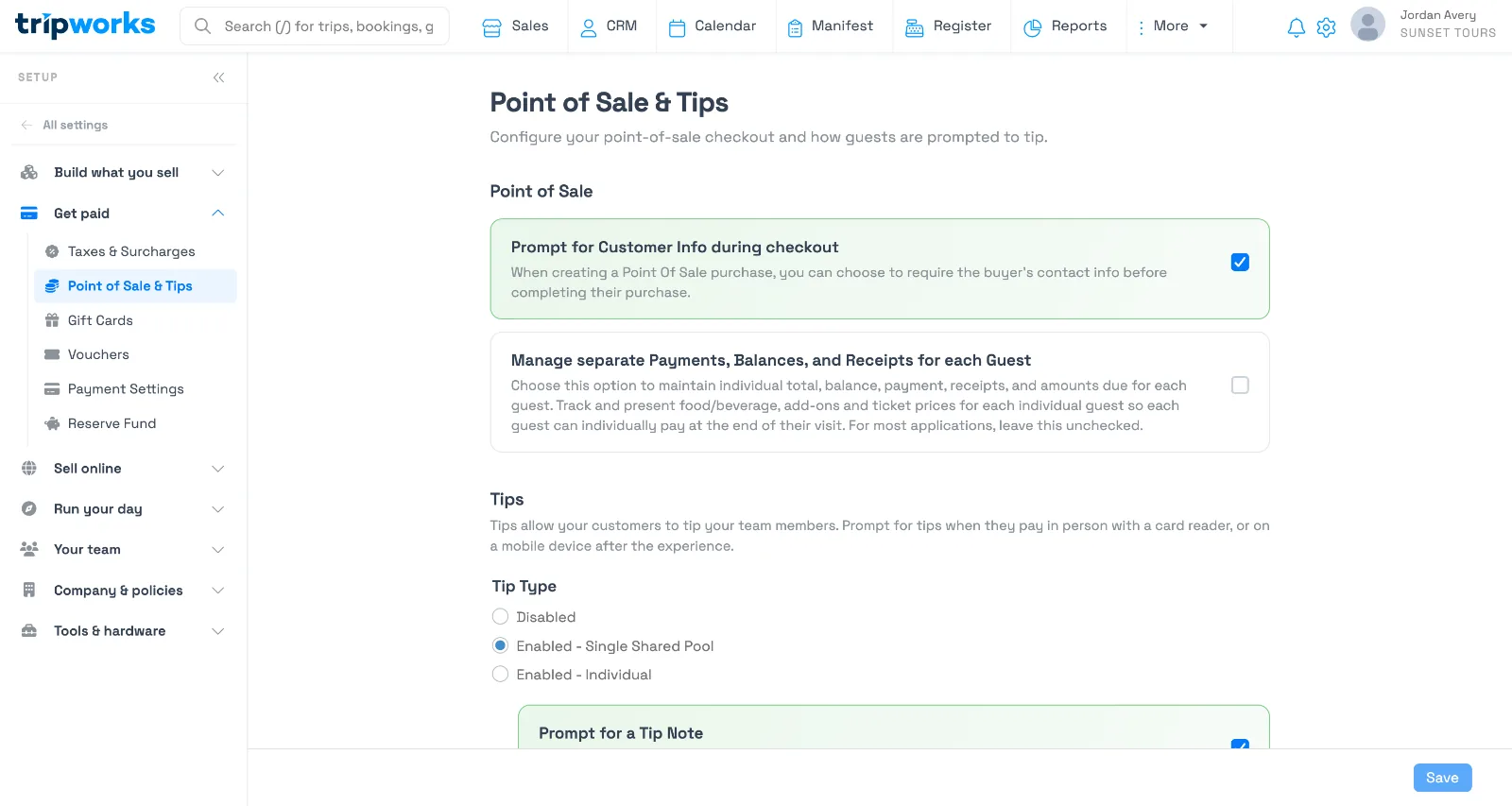Screen dimensions: 1512x806
Task: Expand Sell online section chevron
Action: point(218,469)
